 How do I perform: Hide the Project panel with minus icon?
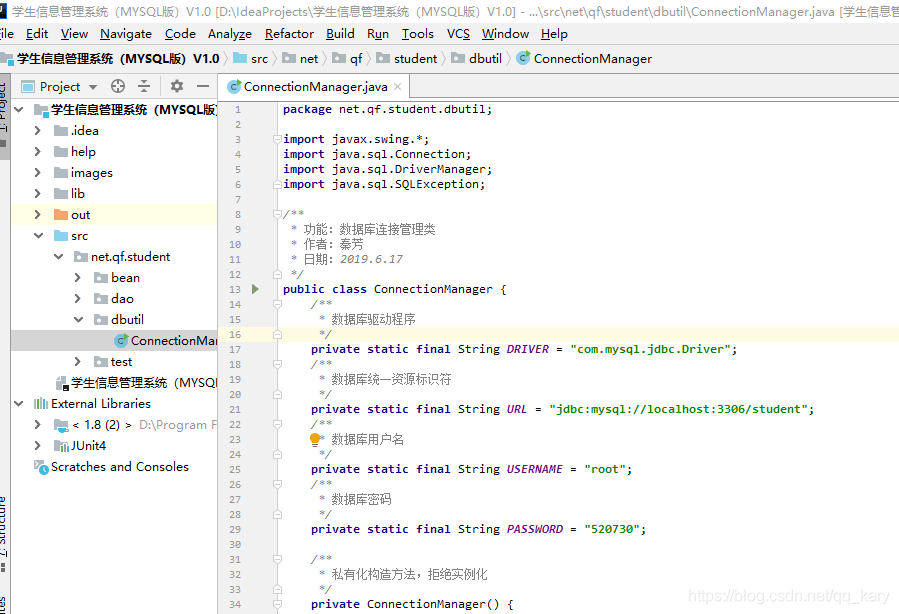203,87
